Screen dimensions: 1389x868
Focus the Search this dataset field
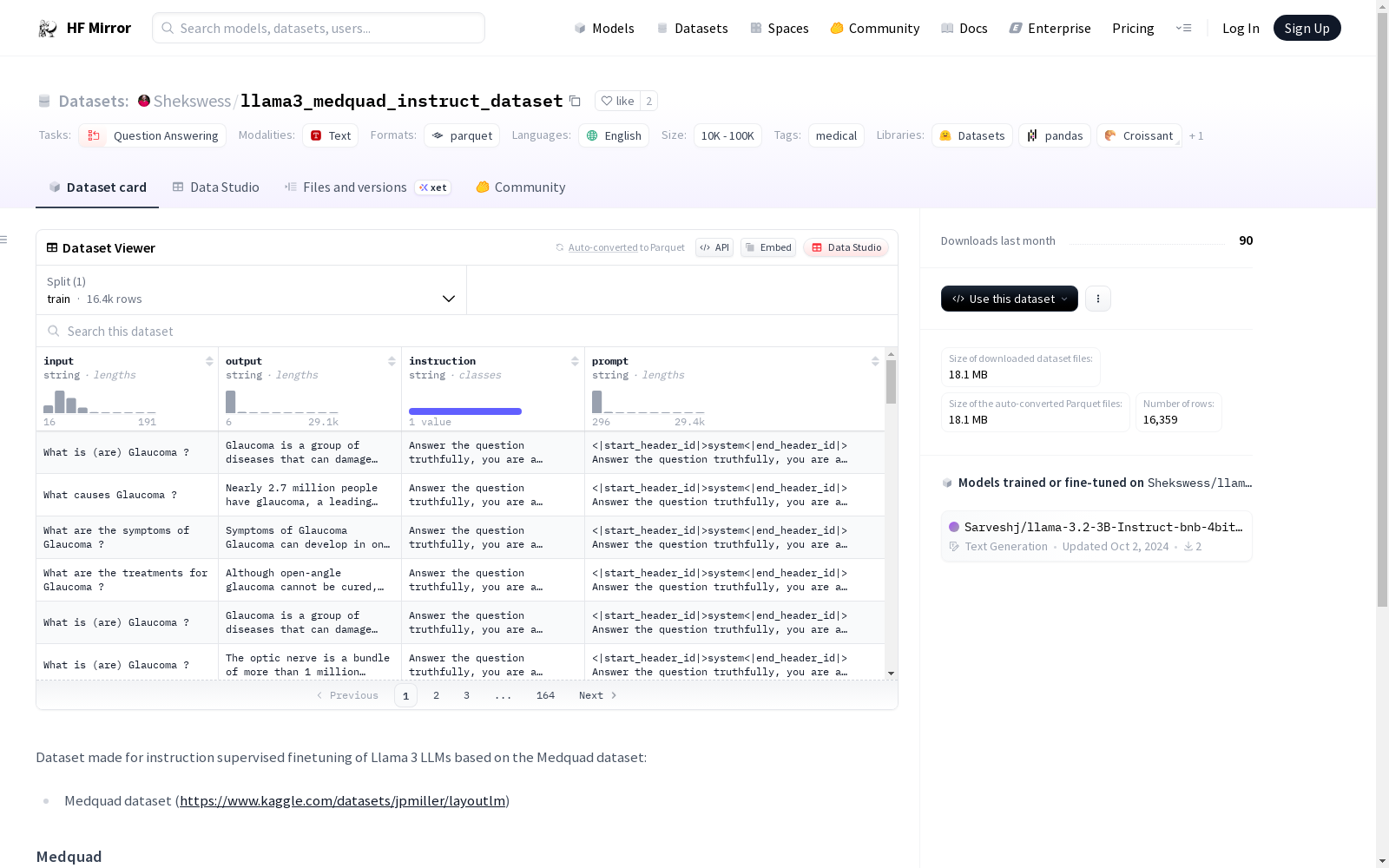coord(467,331)
